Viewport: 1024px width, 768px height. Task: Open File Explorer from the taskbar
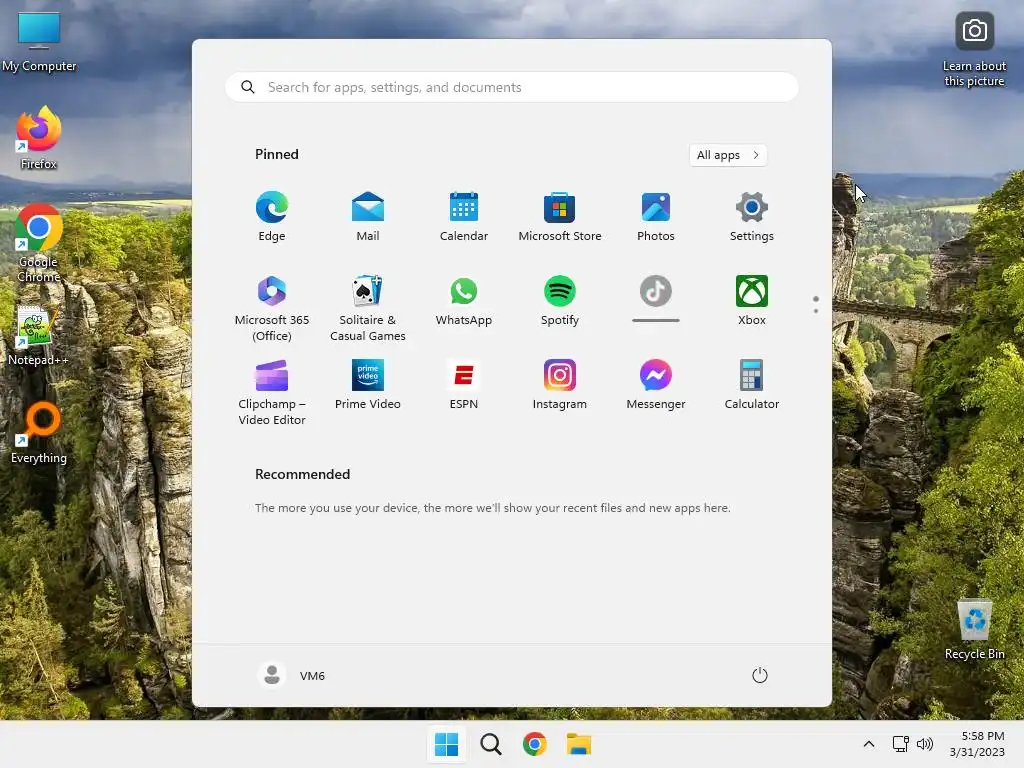[579, 744]
